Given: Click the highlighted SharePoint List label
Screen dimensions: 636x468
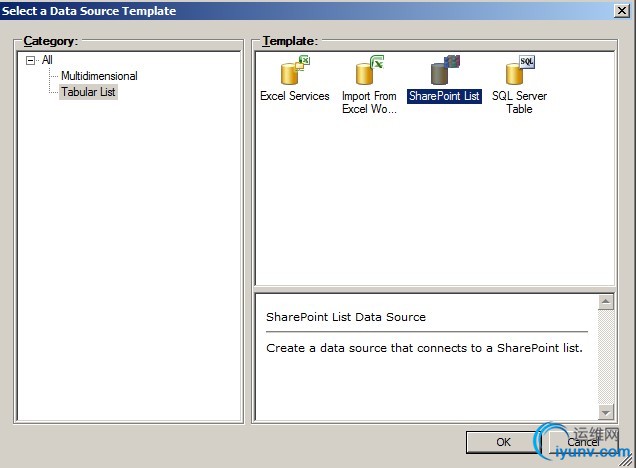Looking at the screenshot, I should pos(444,96).
